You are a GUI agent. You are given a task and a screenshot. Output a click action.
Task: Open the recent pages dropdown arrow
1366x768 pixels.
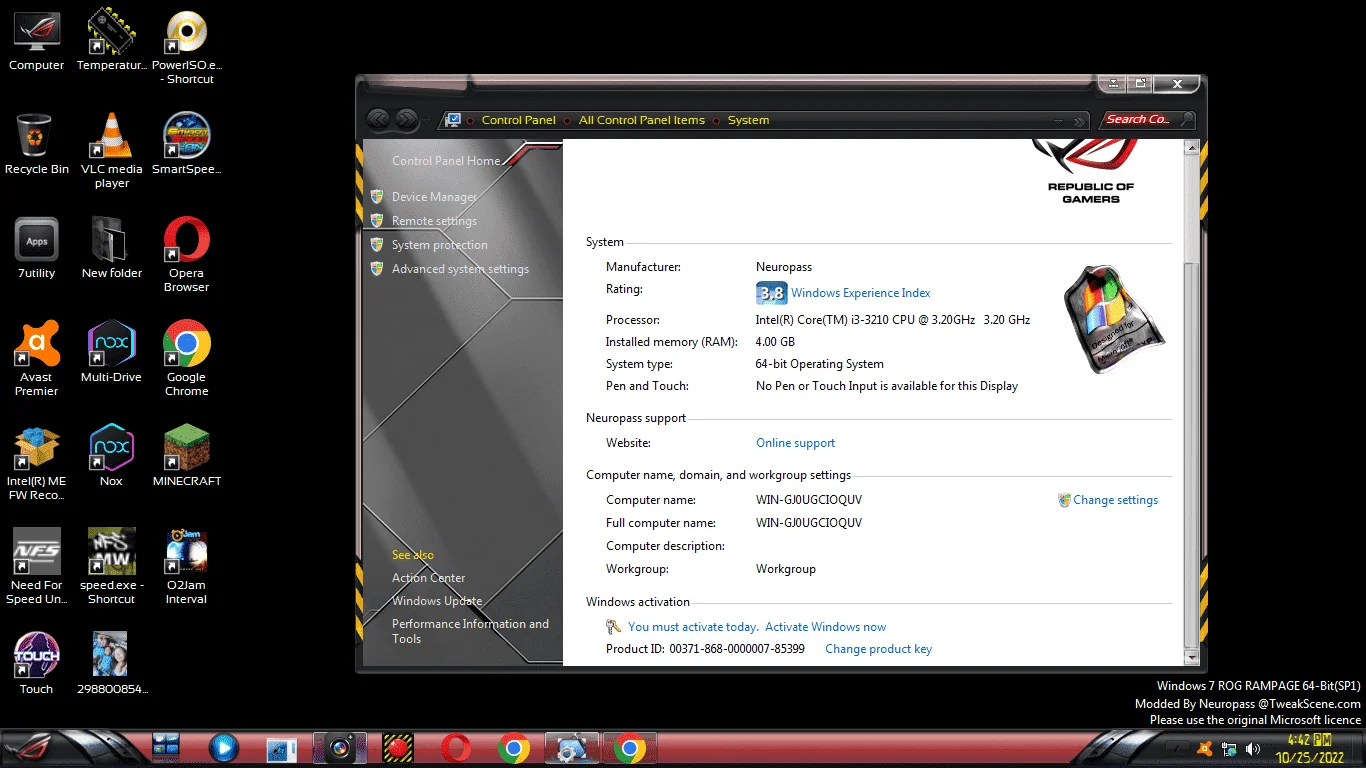tap(427, 120)
